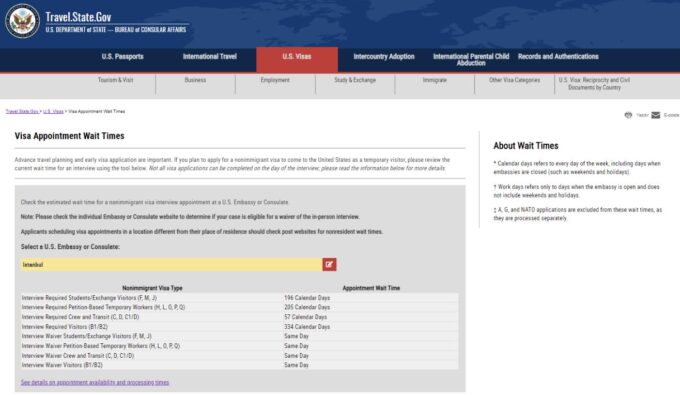This screenshot has height=395, width=680.
Task: Click the Calendar days footnote text
Action: (577, 168)
